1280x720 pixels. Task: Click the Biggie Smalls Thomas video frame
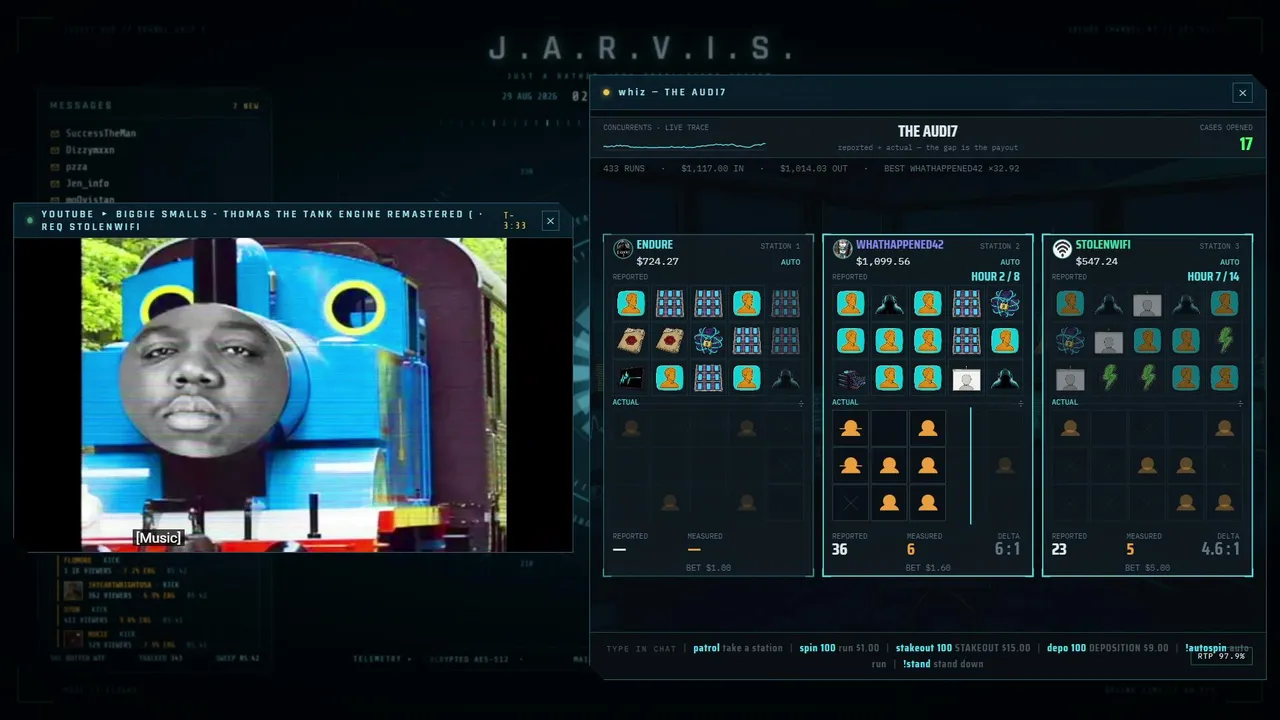pos(294,394)
